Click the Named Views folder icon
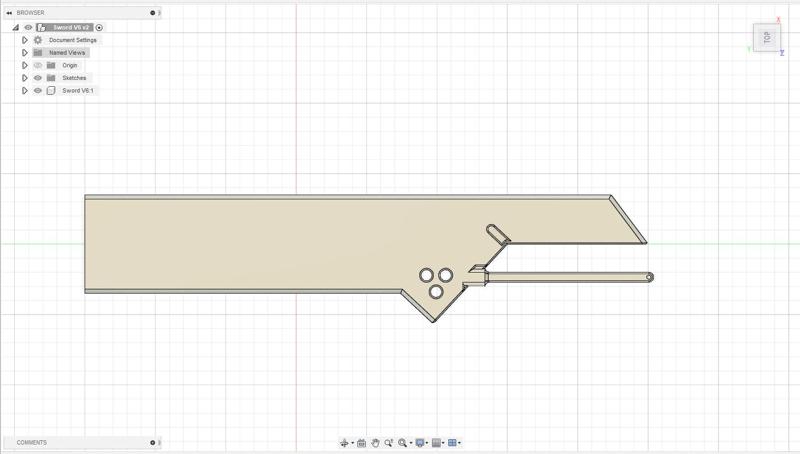 pos(38,53)
